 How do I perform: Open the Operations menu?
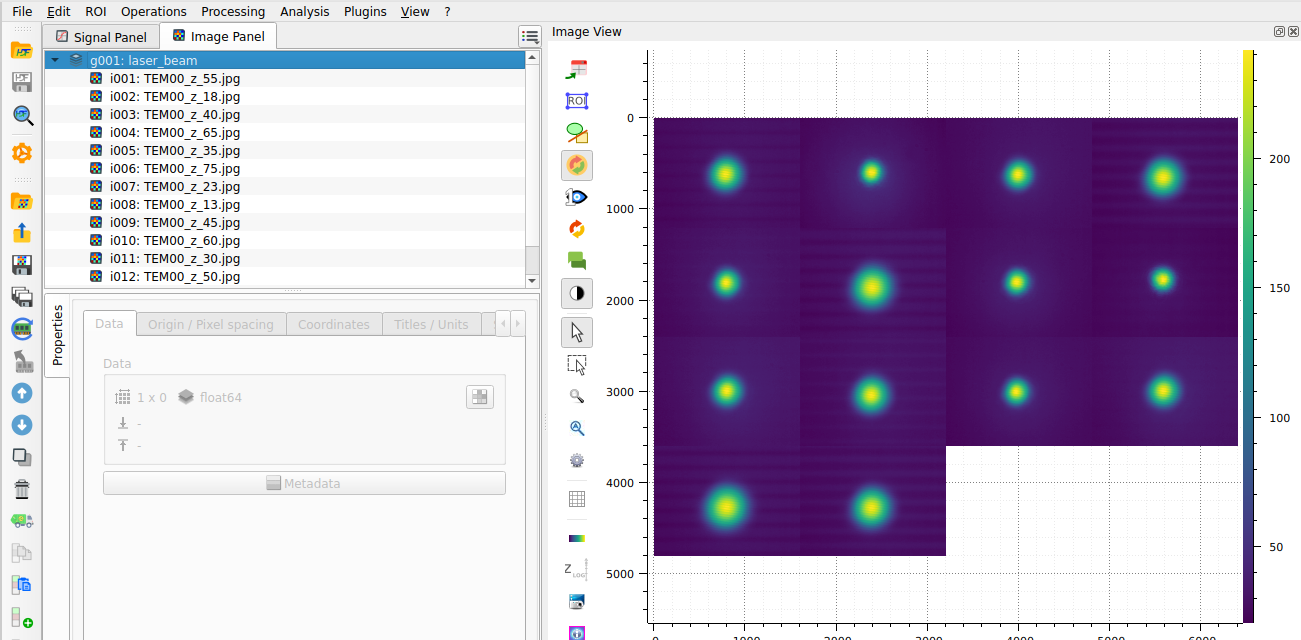click(x=154, y=11)
